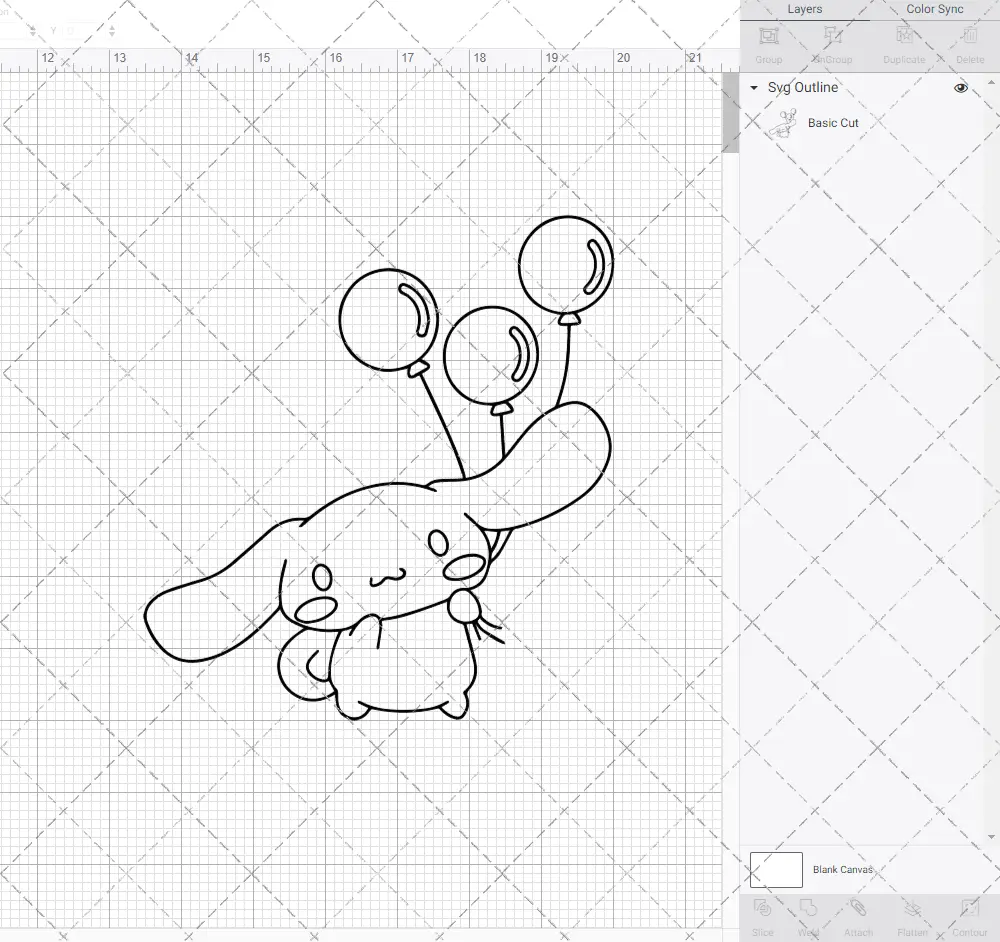Switch to the Layers tab
1000x942 pixels.
(x=804, y=10)
